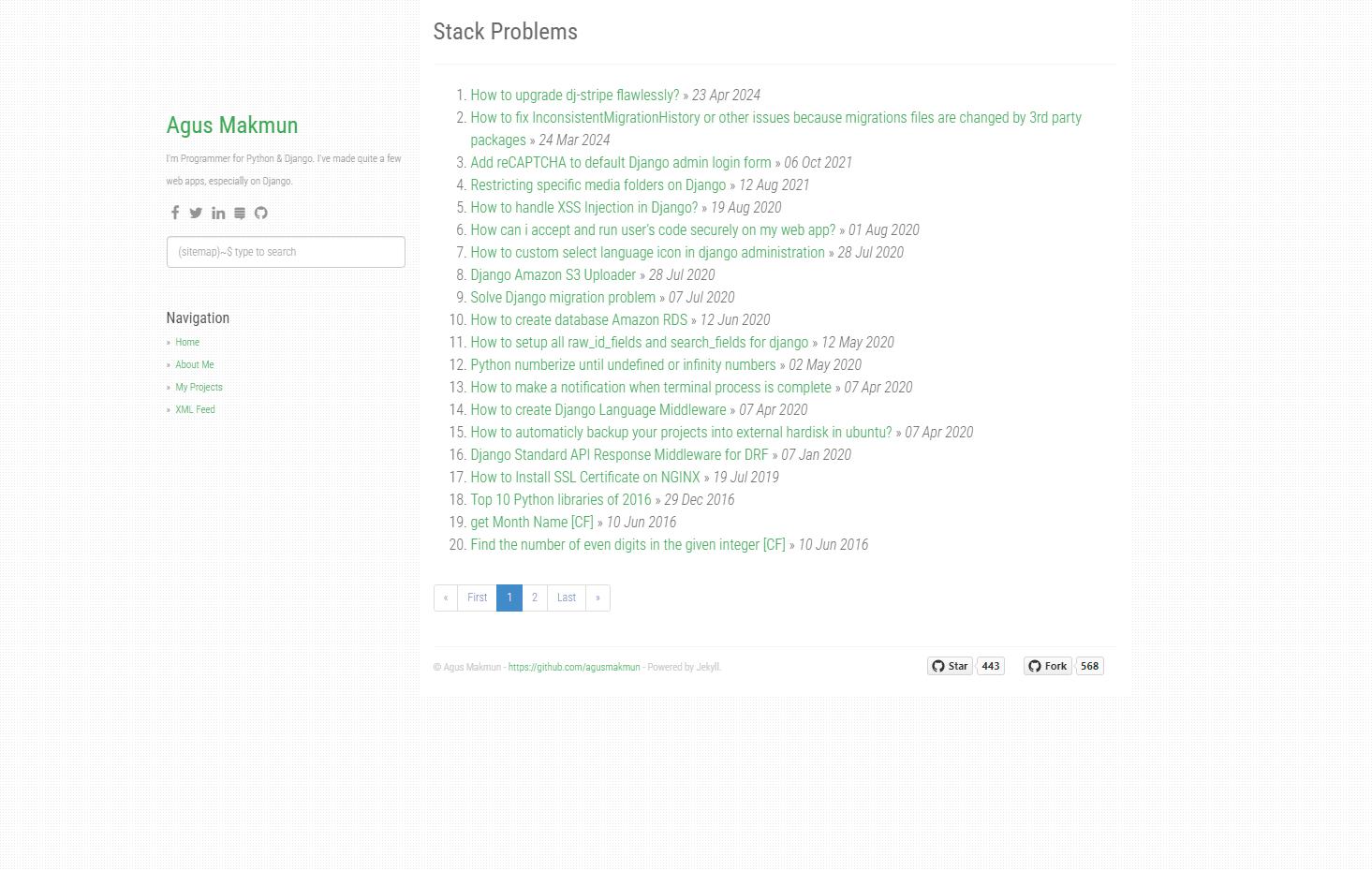The height and width of the screenshot is (871, 1372).
Task: Click the sitemap search input field
Action: click(x=286, y=251)
